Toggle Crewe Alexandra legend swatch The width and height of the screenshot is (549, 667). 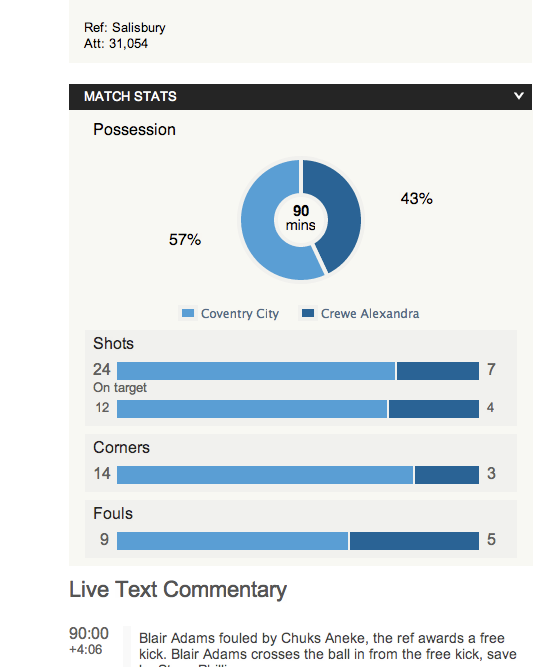[308, 314]
